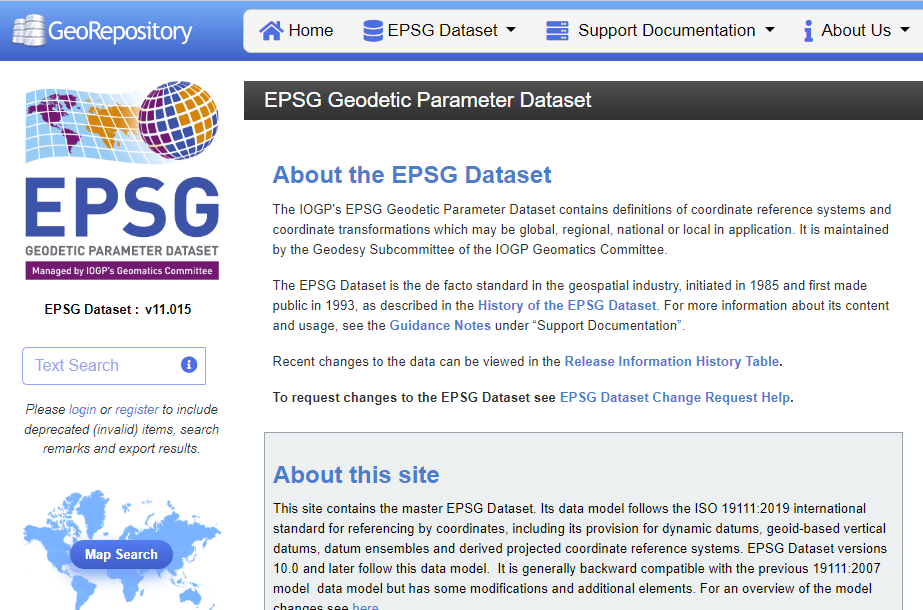
Task: Click the Home house icon
Action: click(x=271, y=31)
